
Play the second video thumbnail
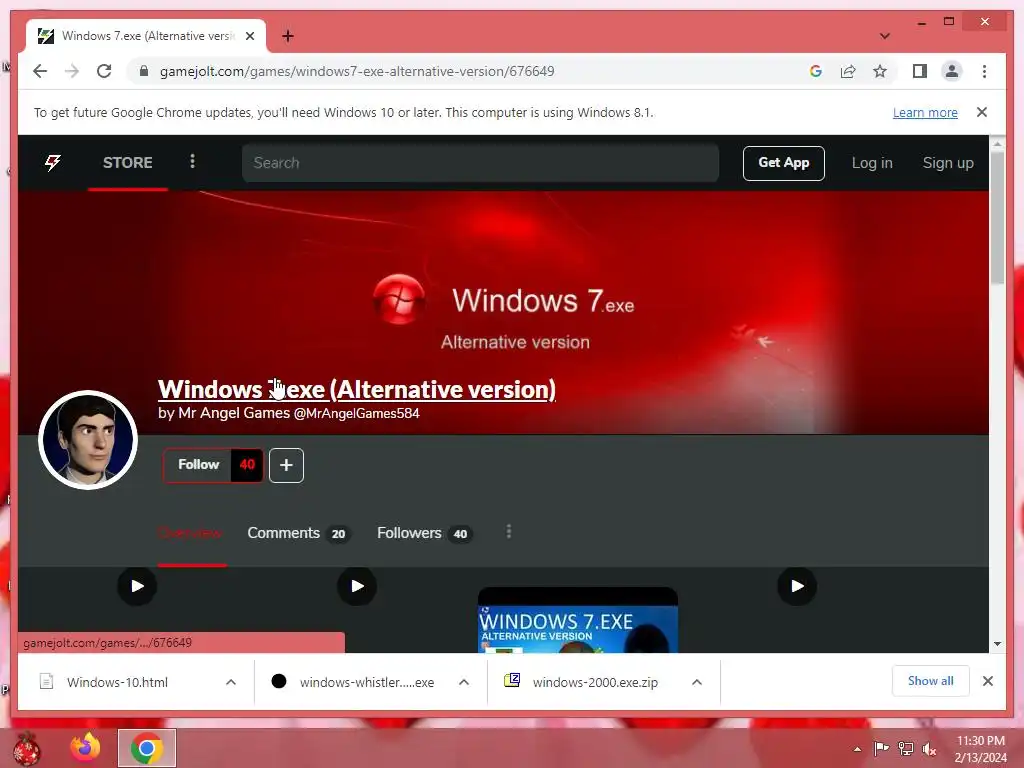pos(357,586)
